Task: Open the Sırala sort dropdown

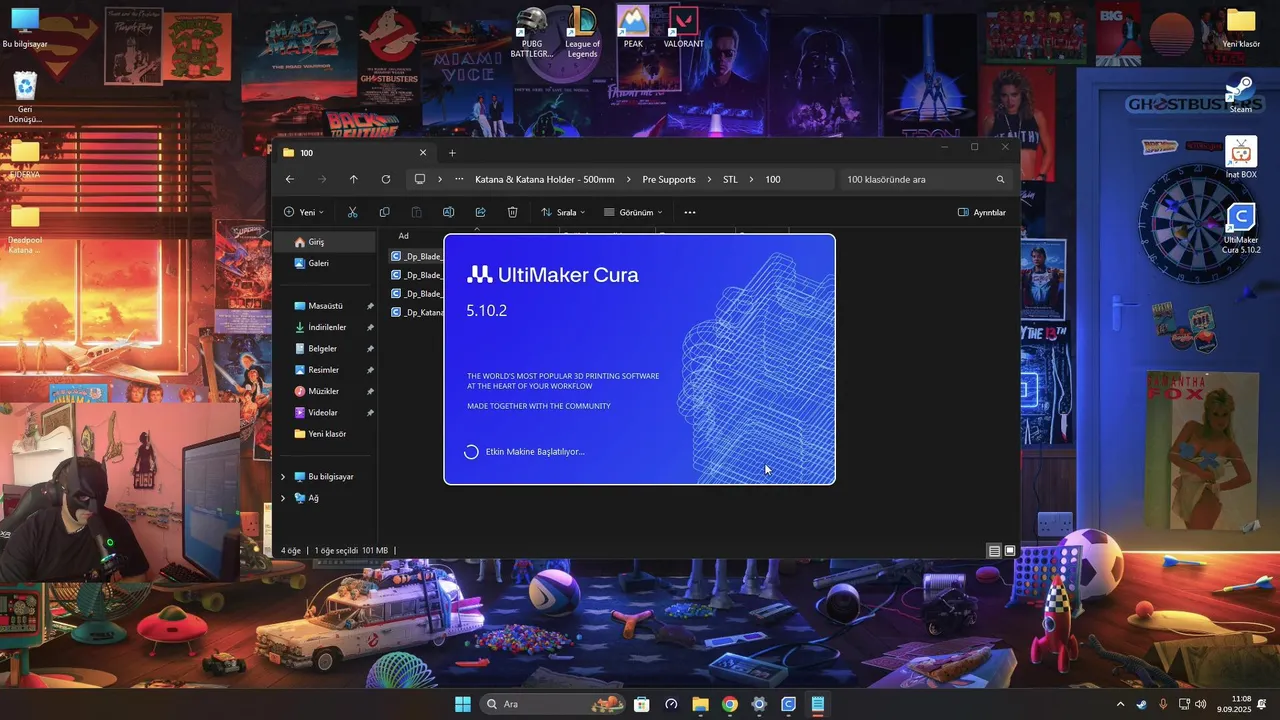Action: pyautogui.click(x=563, y=212)
